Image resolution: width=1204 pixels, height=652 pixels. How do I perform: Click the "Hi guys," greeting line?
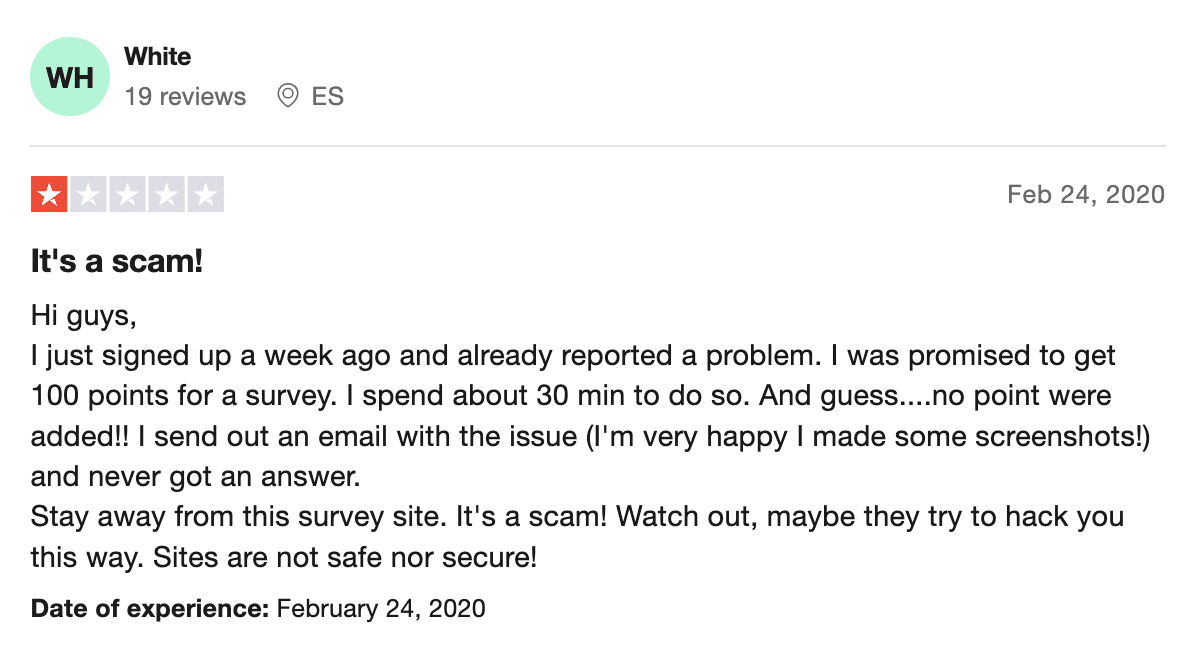pos(82,316)
